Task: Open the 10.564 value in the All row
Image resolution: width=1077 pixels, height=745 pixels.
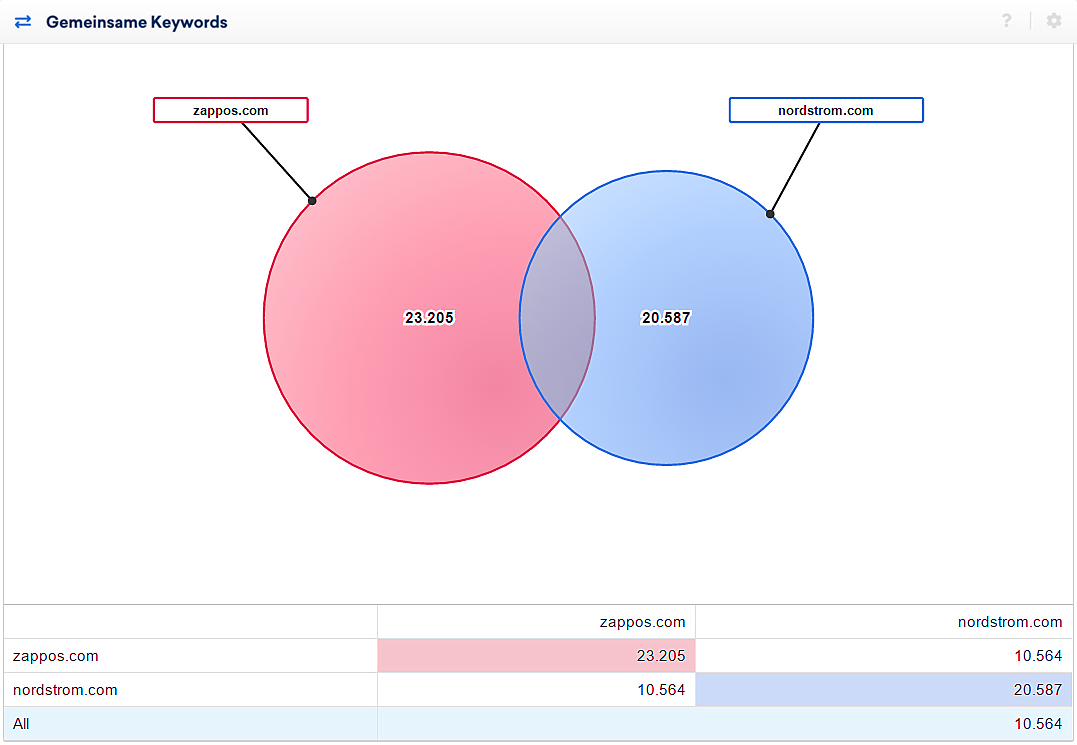Action: (x=1036, y=724)
